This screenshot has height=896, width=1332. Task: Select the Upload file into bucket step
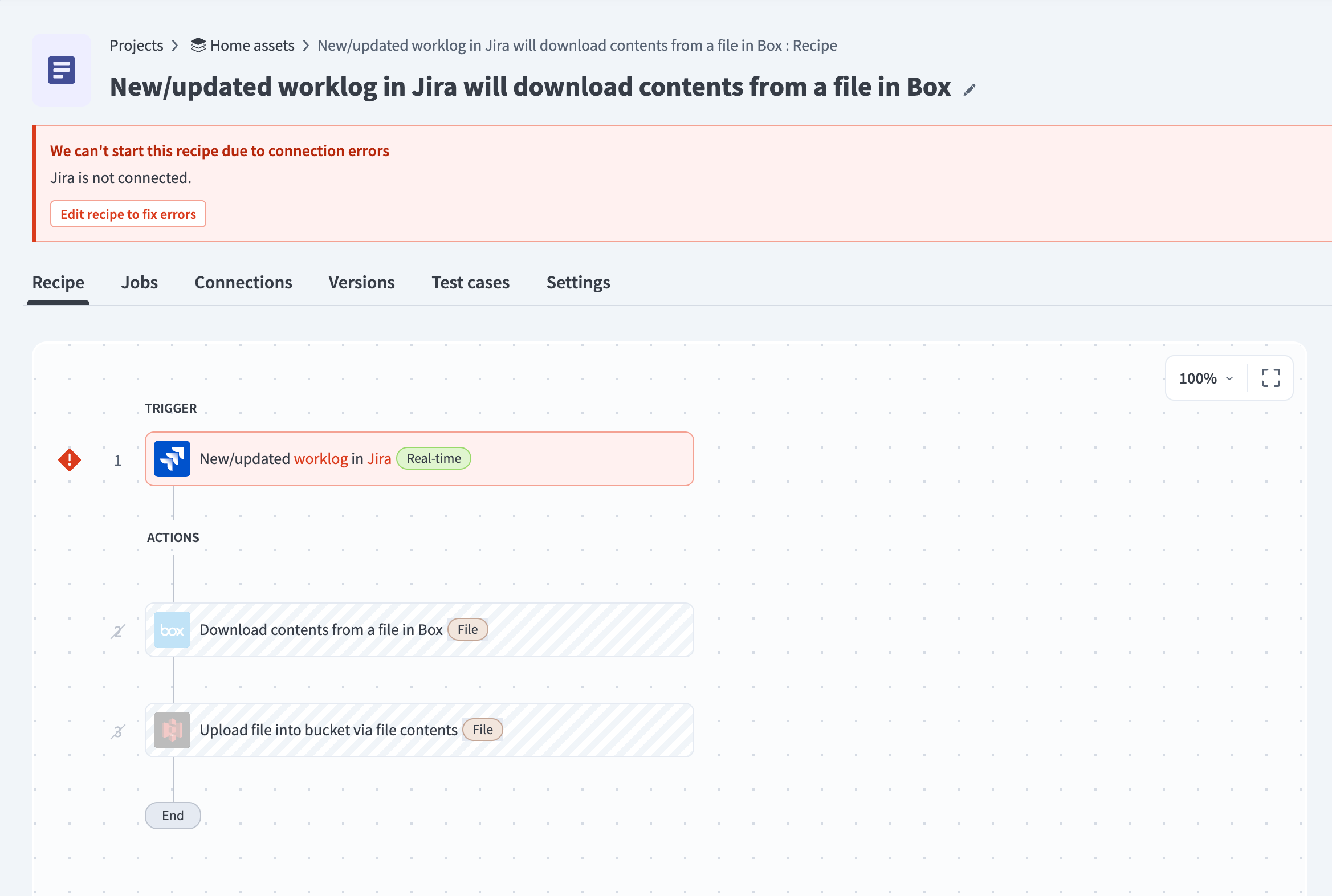419,730
